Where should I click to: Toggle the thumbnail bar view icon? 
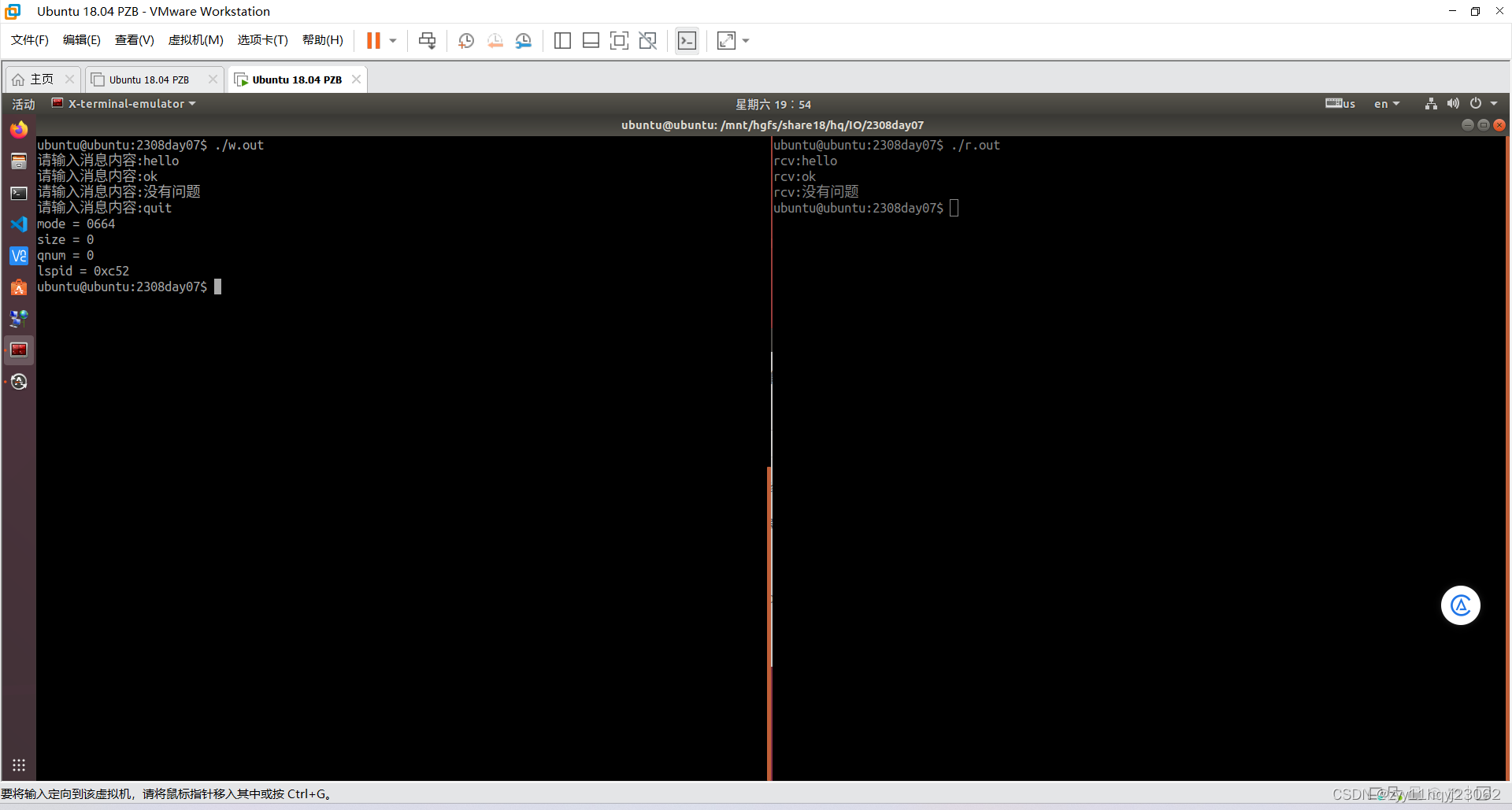coord(591,41)
